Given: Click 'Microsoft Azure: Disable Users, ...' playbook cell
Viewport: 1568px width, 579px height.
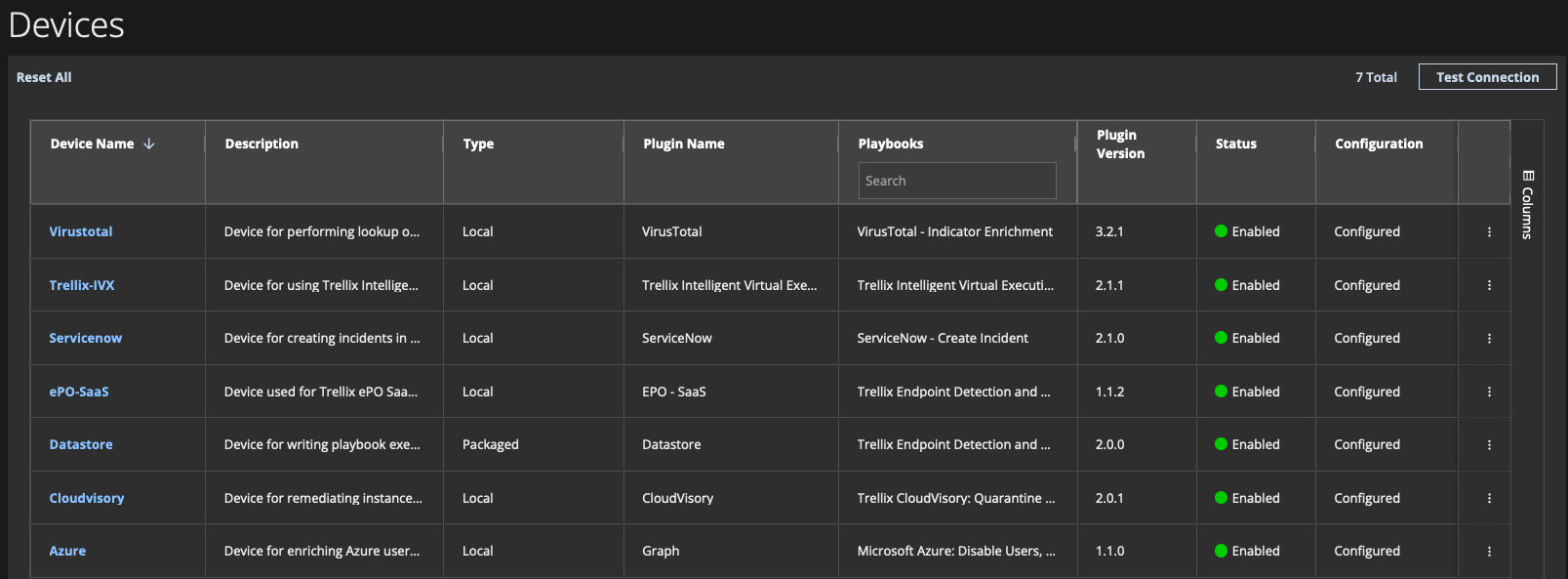Looking at the screenshot, I should (956, 551).
